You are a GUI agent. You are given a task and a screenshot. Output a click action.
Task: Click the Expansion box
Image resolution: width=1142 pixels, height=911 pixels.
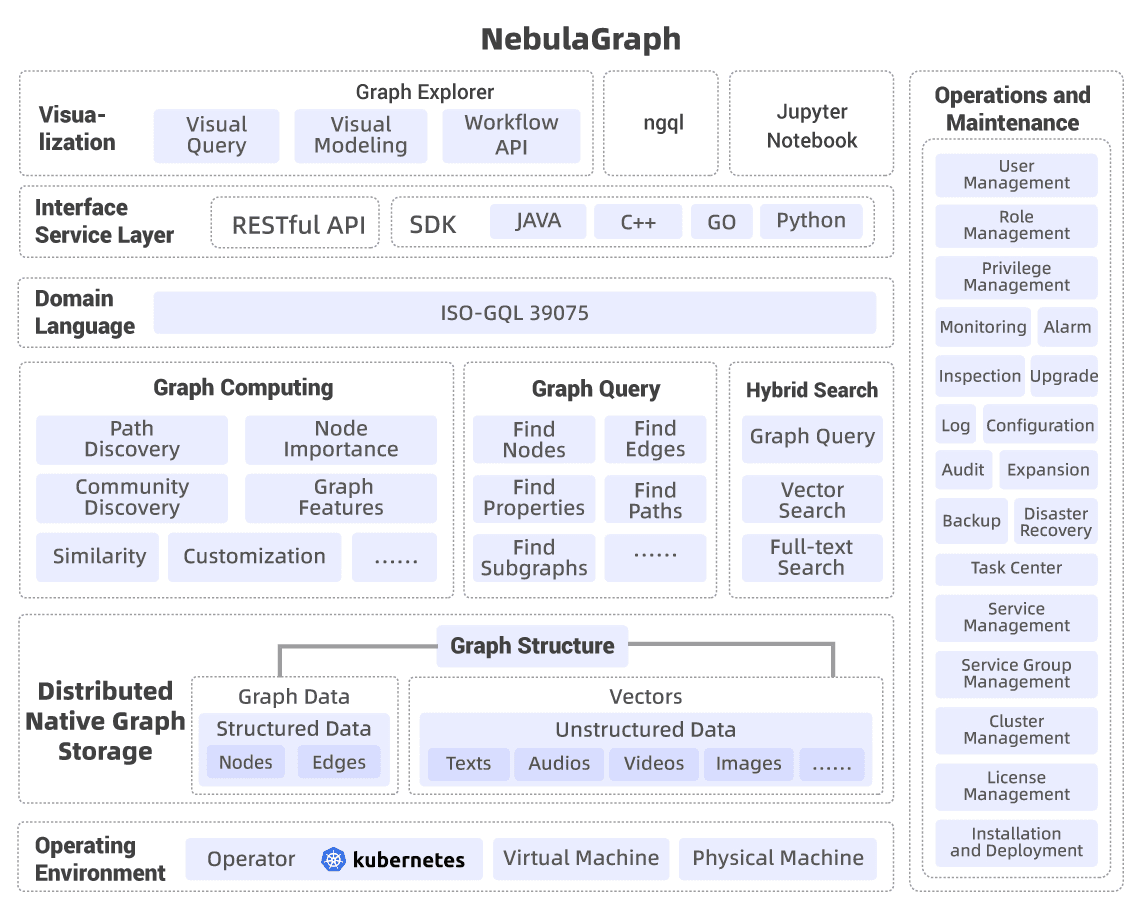1048,470
